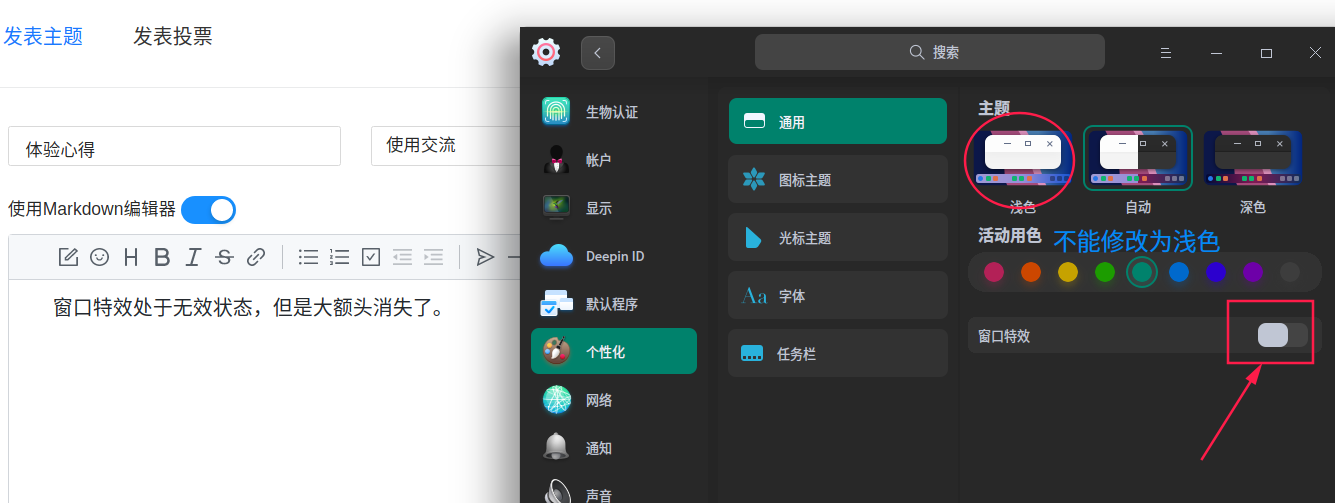1335x503 pixels.
Task: Insert an emoji from the editor toolbar
Action: 99,257
